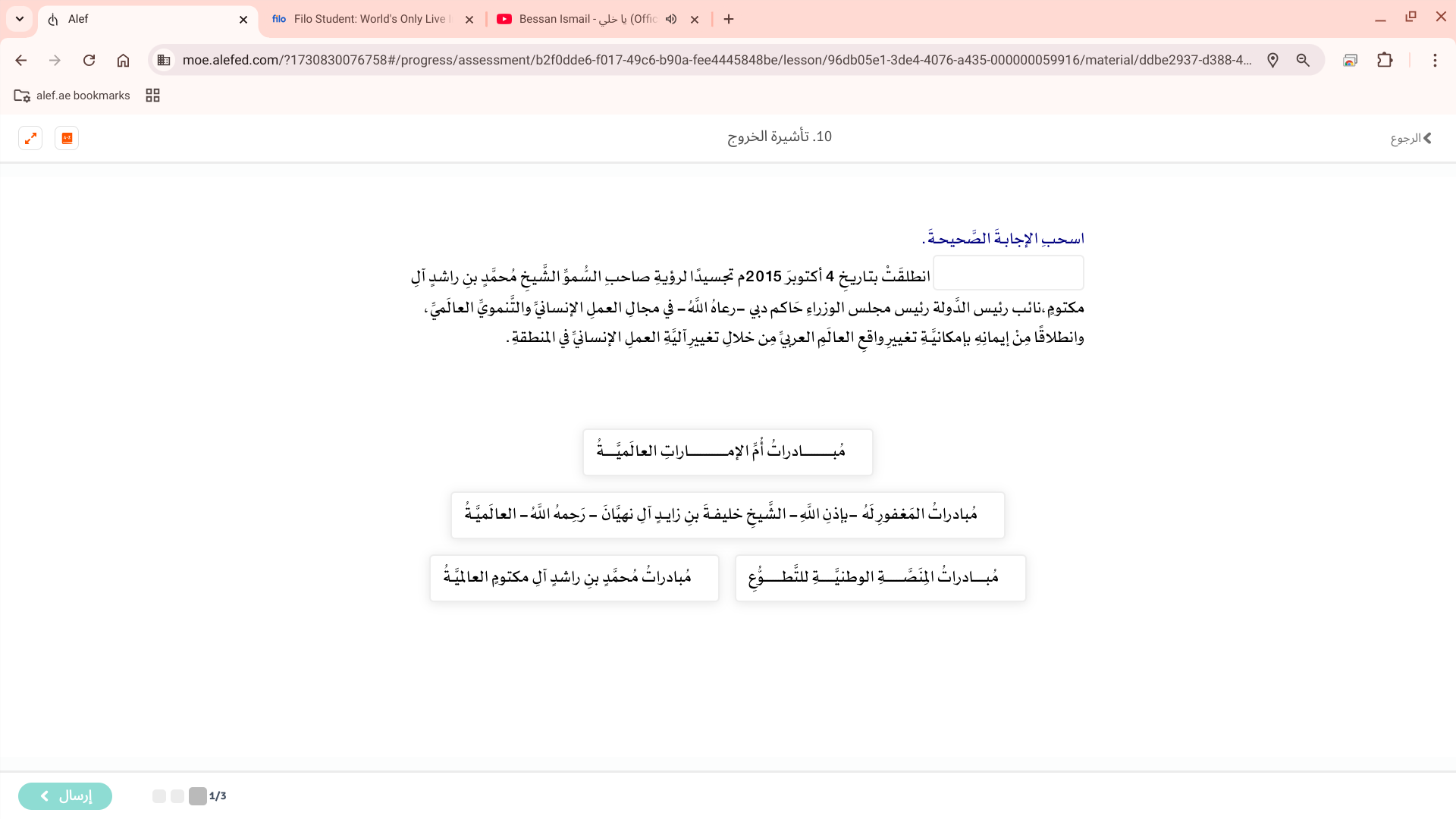The image size is (1456, 819).
Task: Click the orange A+ icon button
Action: (67, 138)
